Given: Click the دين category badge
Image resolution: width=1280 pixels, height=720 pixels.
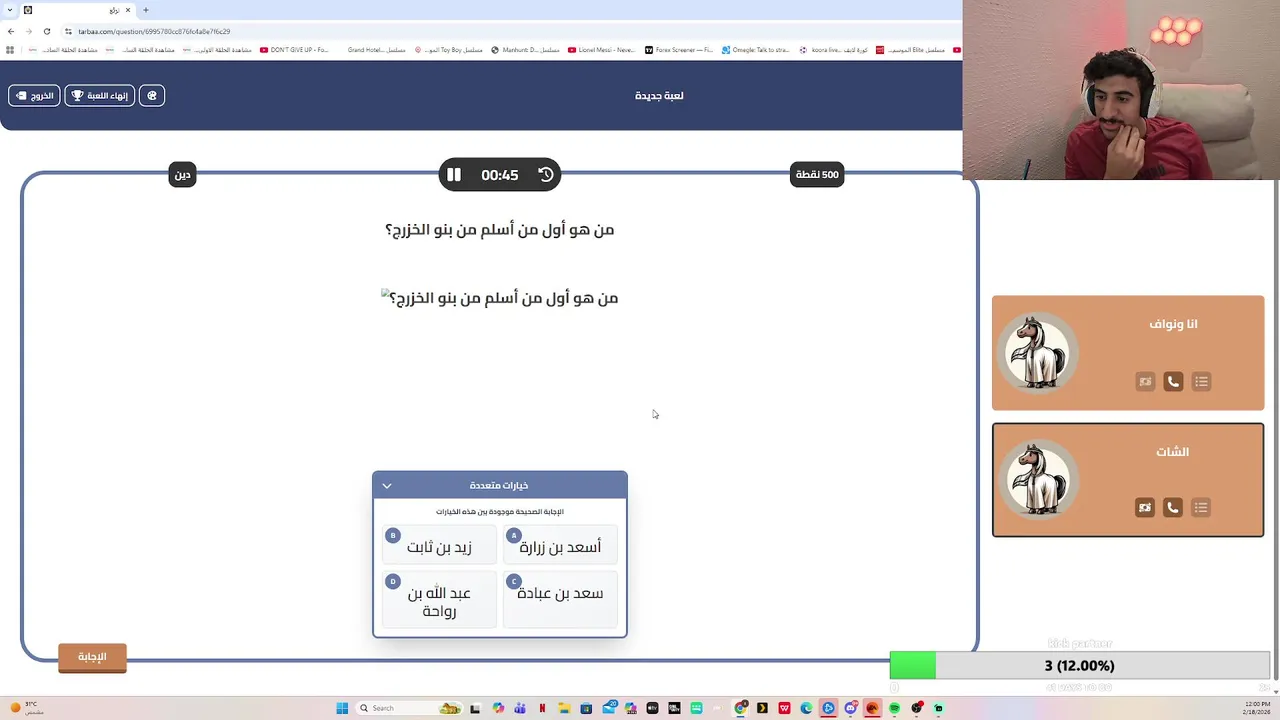Looking at the screenshot, I should click(x=182, y=174).
